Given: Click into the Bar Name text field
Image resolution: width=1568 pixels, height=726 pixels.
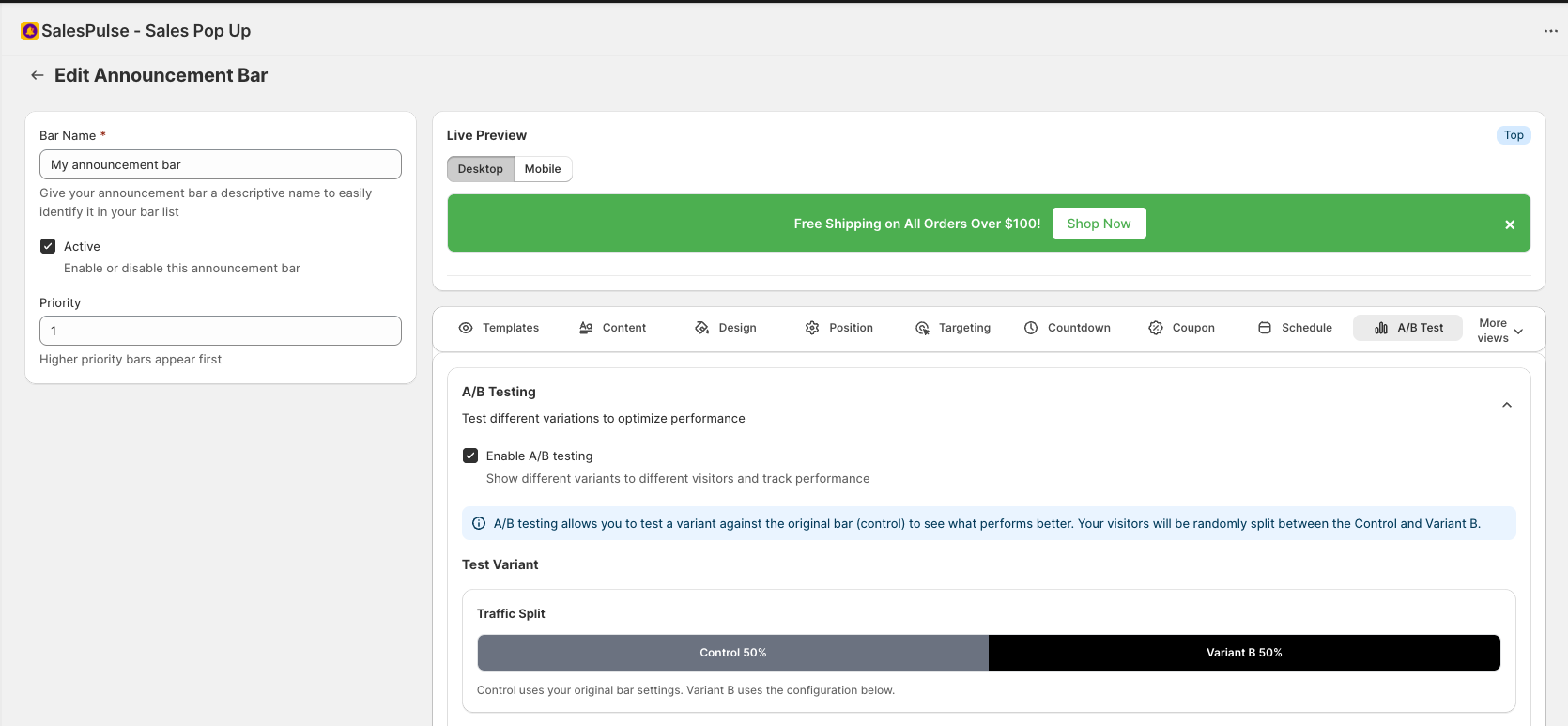Looking at the screenshot, I should click(x=221, y=164).
